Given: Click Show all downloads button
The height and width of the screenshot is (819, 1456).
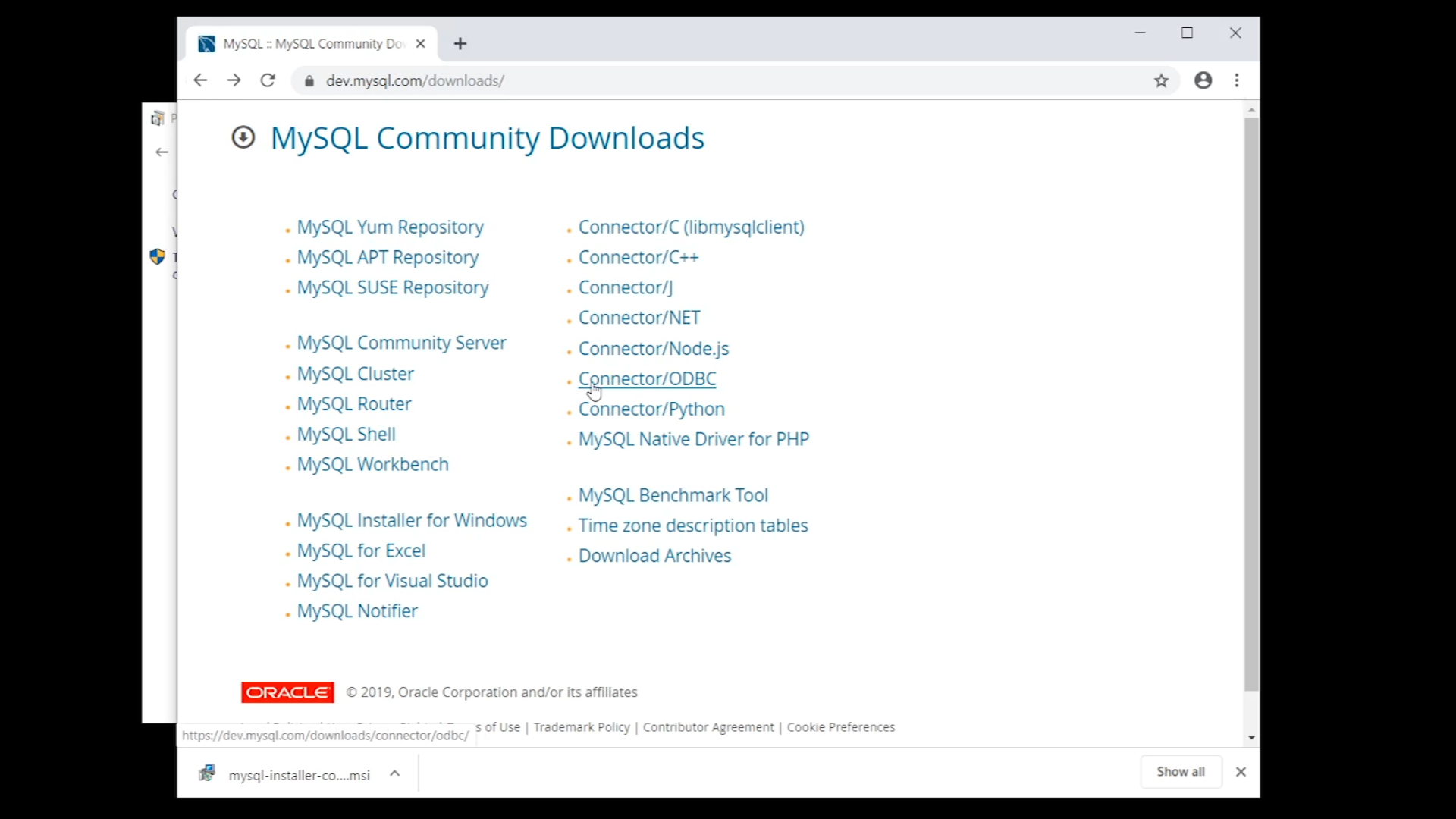Looking at the screenshot, I should (x=1180, y=771).
